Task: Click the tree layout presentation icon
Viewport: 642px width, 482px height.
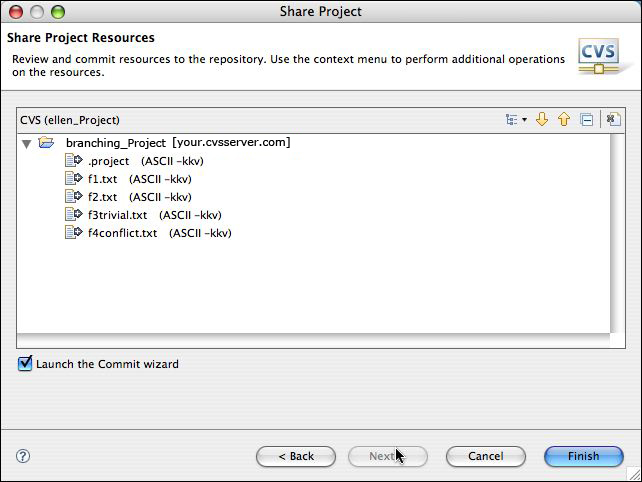Action: 511,120
